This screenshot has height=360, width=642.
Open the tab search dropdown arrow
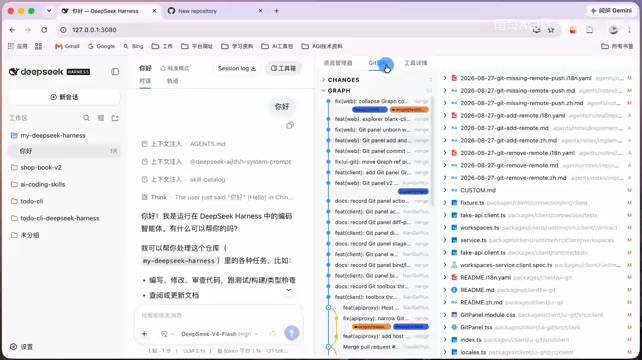(49, 11)
